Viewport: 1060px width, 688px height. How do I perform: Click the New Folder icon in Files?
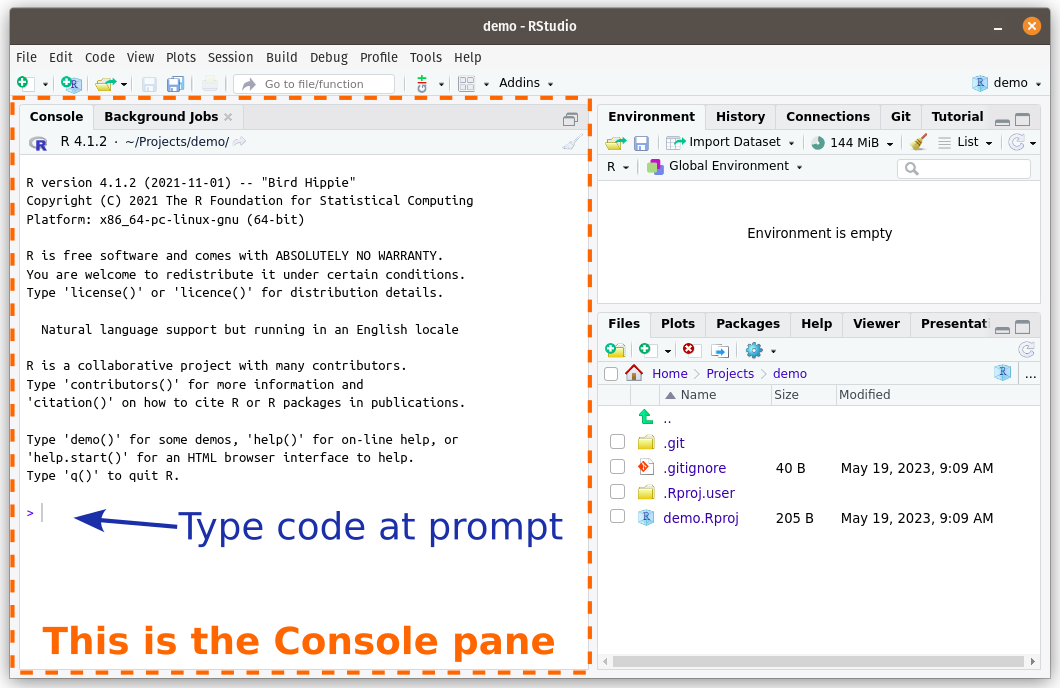point(615,350)
